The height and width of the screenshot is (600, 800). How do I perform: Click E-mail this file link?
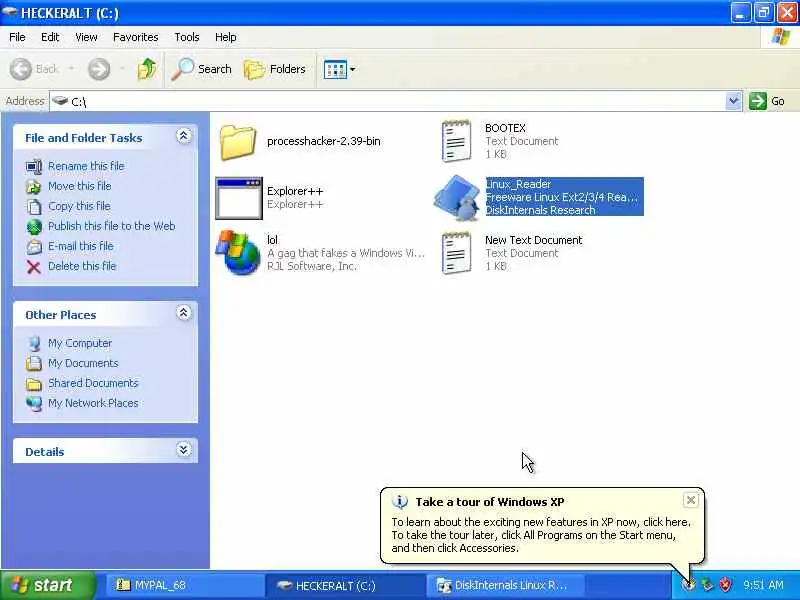[81, 246]
